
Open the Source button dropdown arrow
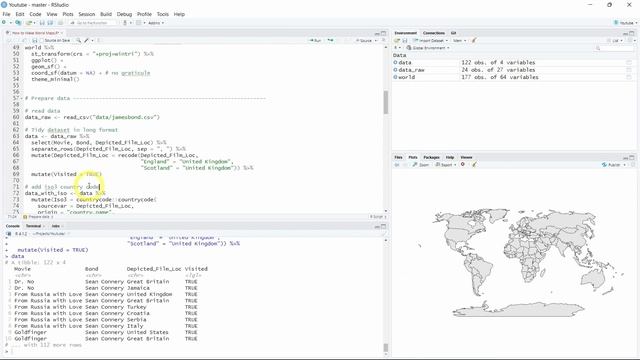pyautogui.click(x=376, y=40)
